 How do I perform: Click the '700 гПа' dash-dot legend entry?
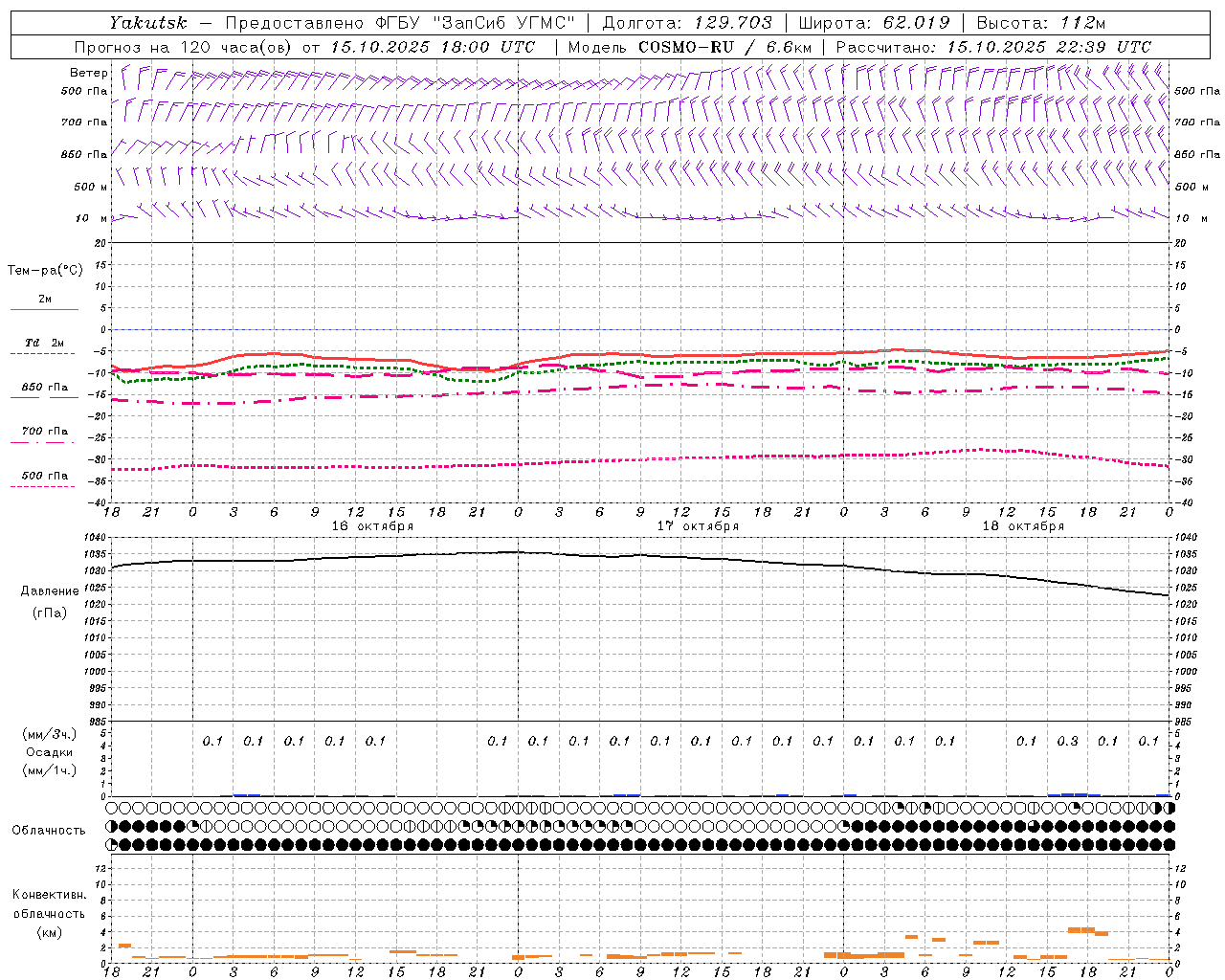45,432
